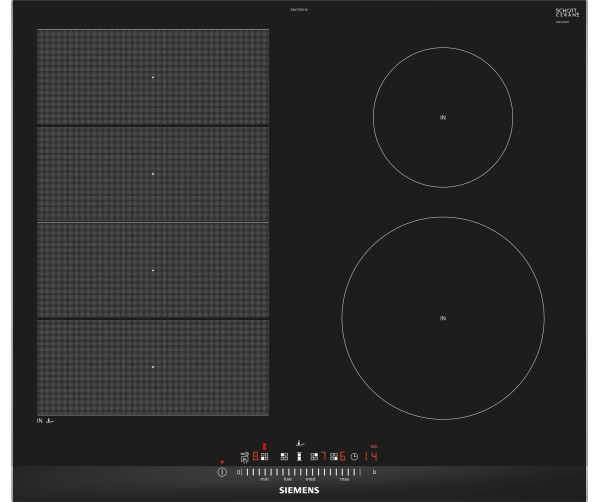Tap the flexZone combine symbol
This screenshot has height=502, width=598.
(x=299, y=457)
